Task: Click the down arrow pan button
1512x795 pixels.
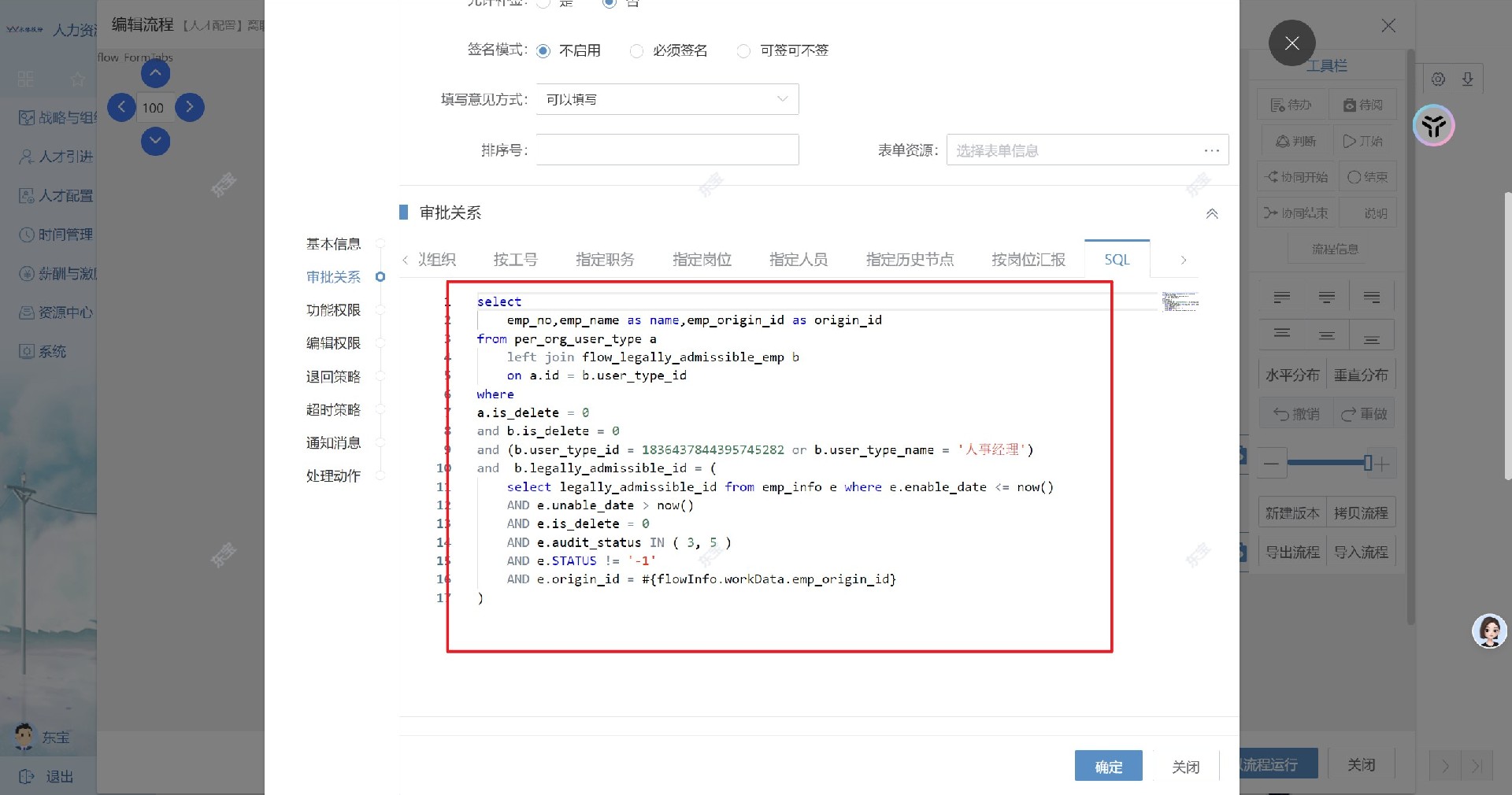Action: point(155,142)
